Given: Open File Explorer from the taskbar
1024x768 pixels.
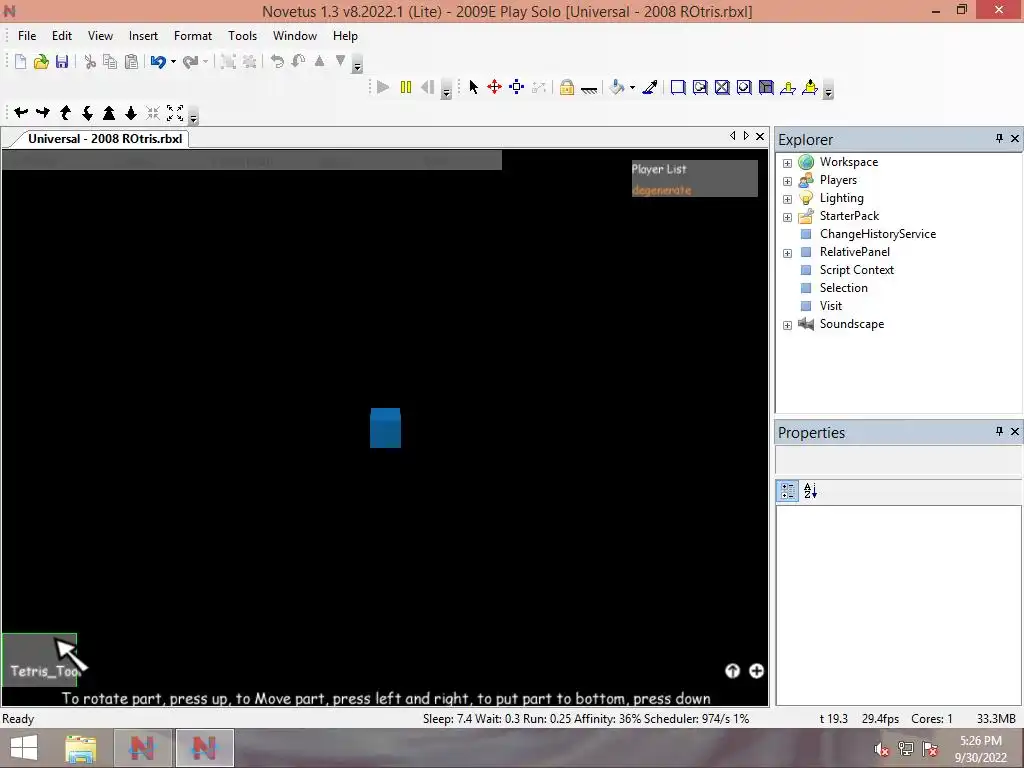Looking at the screenshot, I should (x=80, y=748).
